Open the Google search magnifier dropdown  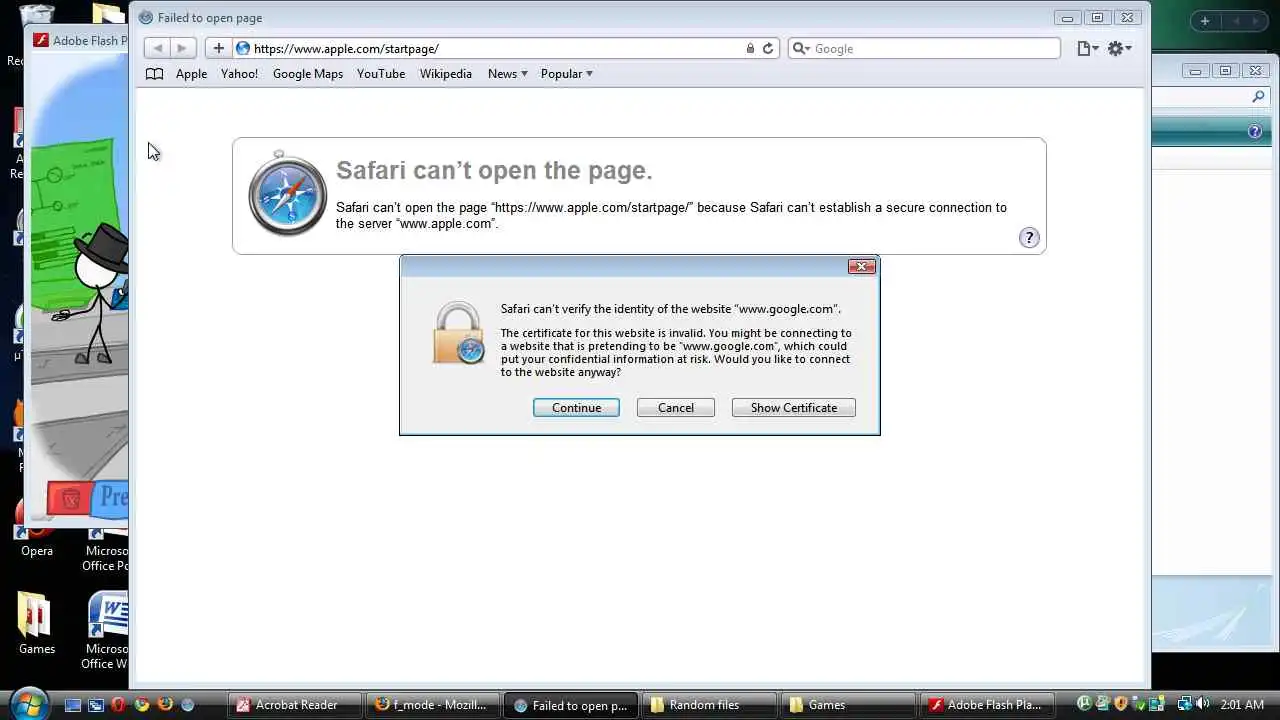(x=800, y=48)
